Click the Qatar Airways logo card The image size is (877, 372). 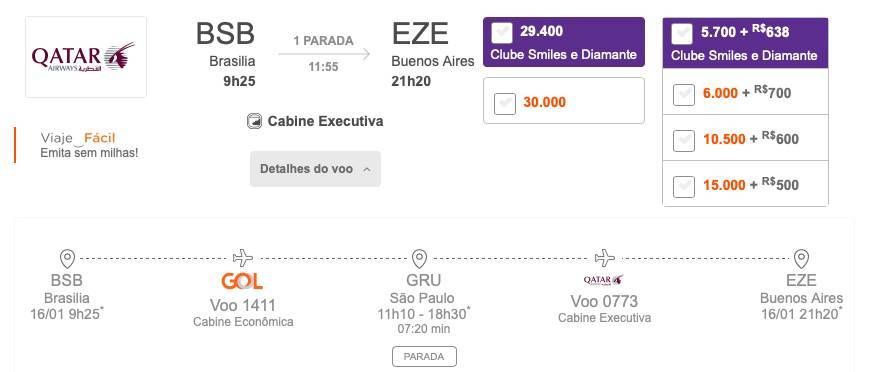(86, 57)
